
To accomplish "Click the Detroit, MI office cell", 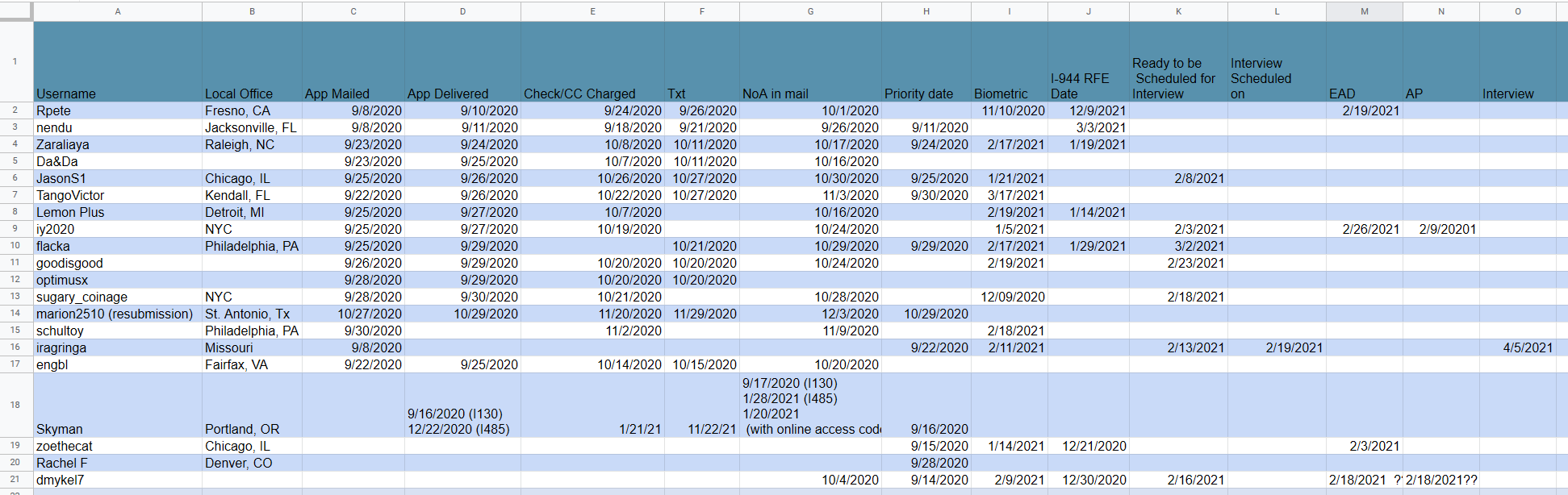I will tap(252, 212).
